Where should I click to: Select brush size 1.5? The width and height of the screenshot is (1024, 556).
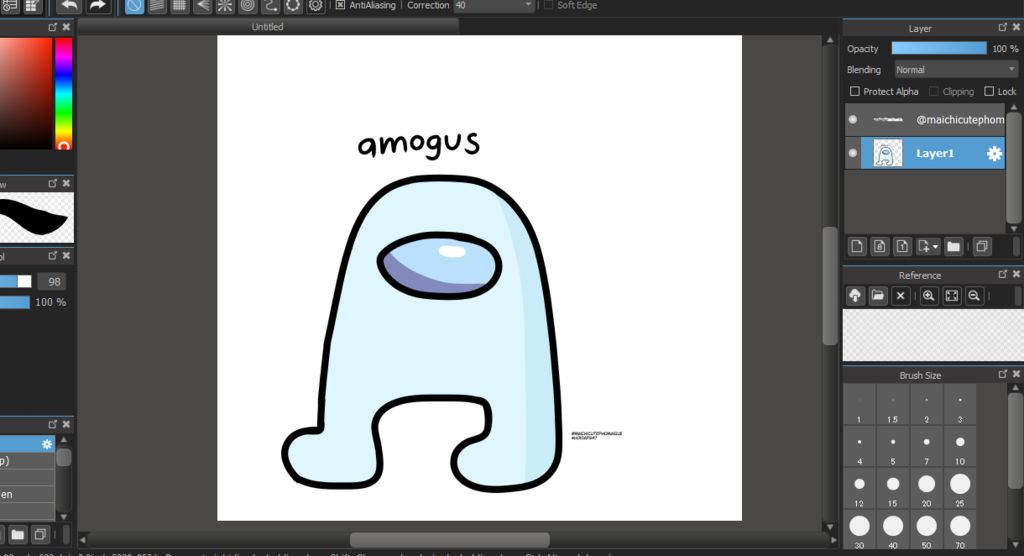coord(892,406)
